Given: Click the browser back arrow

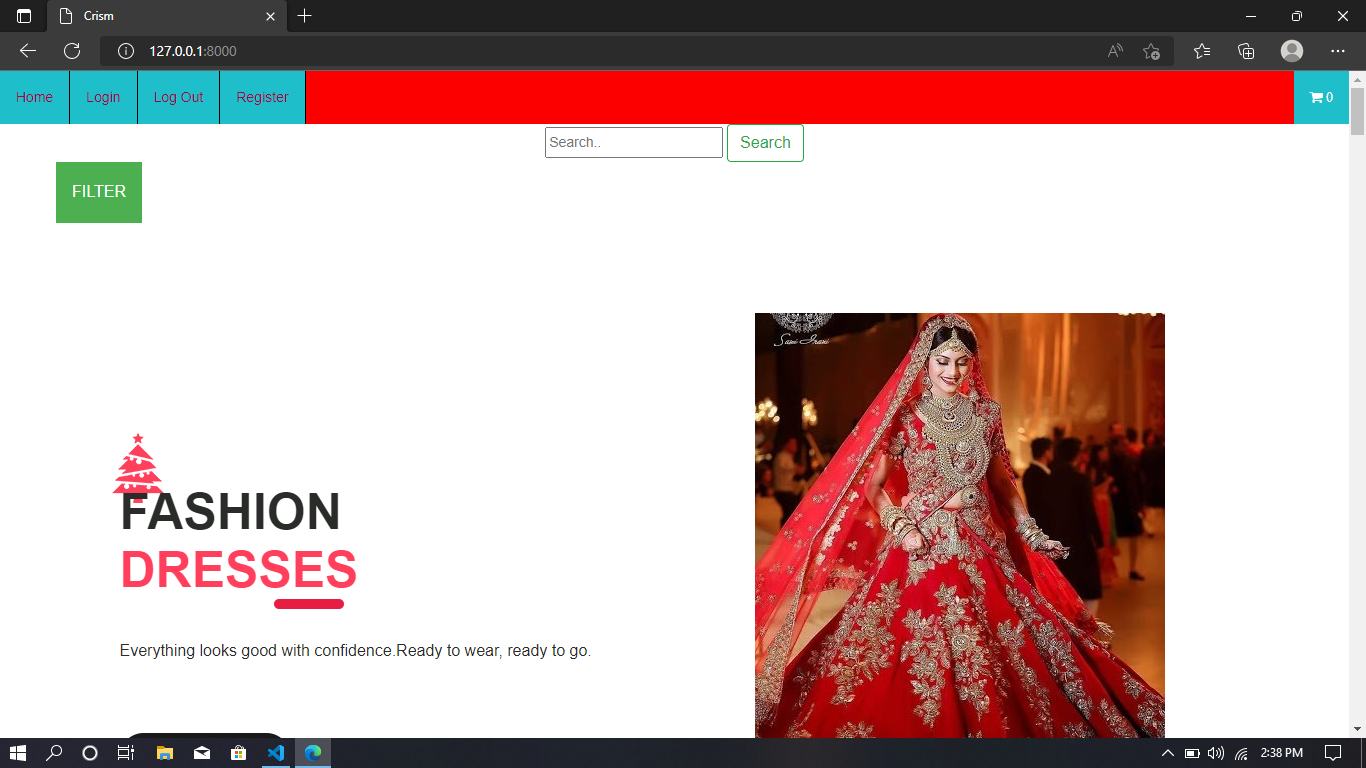Looking at the screenshot, I should (x=28, y=51).
